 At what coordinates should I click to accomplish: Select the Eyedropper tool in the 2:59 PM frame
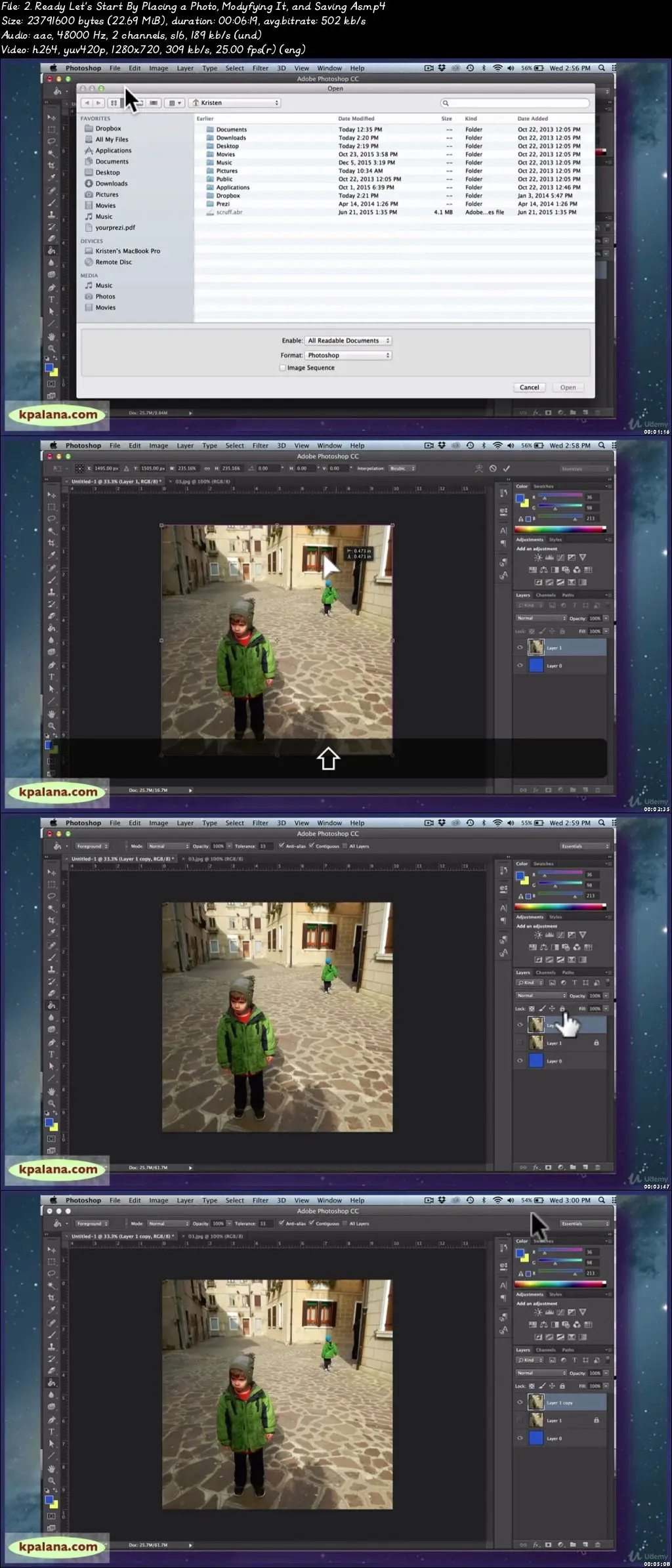[x=51, y=932]
